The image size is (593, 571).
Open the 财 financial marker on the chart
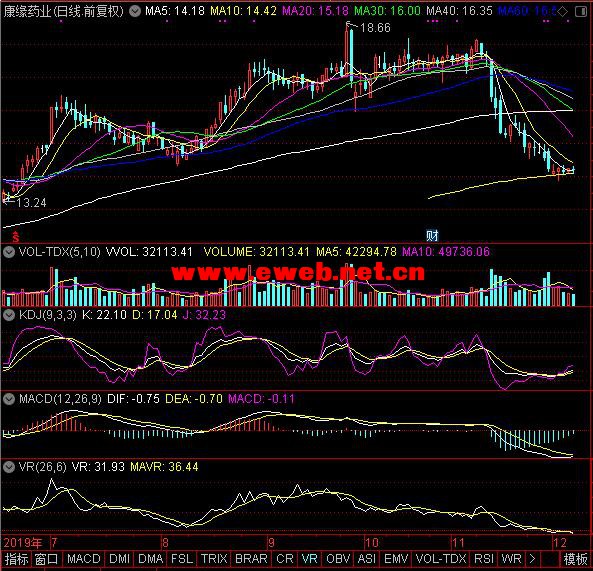pos(432,236)
